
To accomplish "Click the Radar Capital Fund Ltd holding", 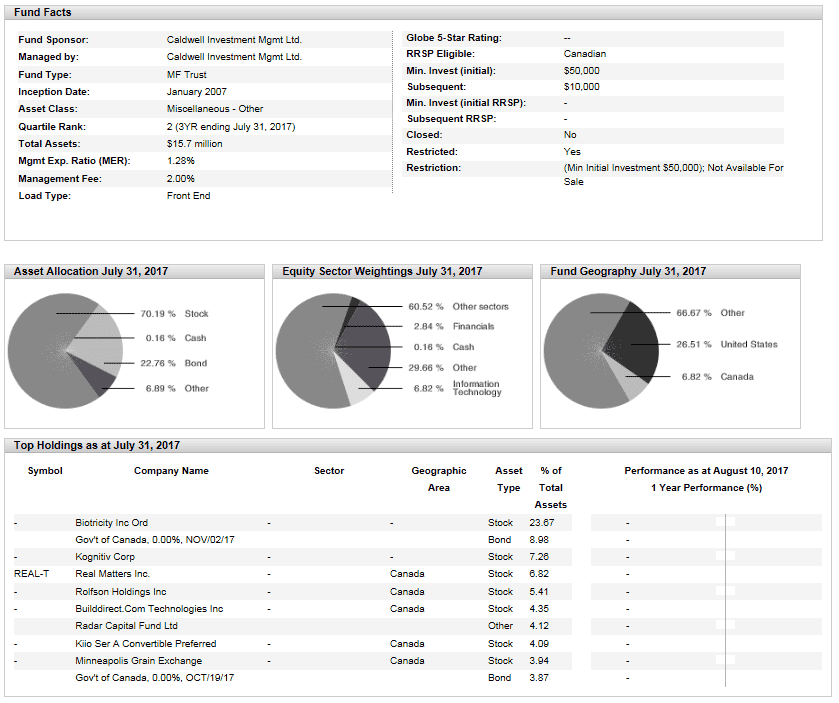I will click(x=126, y=626).
